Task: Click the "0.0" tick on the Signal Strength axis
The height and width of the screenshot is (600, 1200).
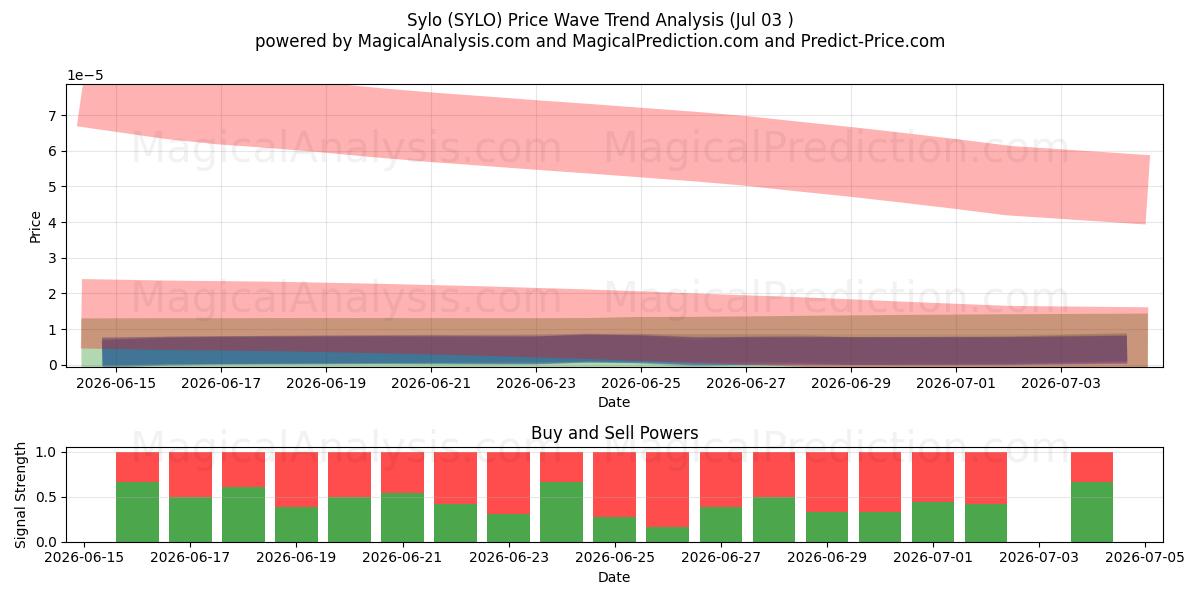Action: tap(49, 542)
